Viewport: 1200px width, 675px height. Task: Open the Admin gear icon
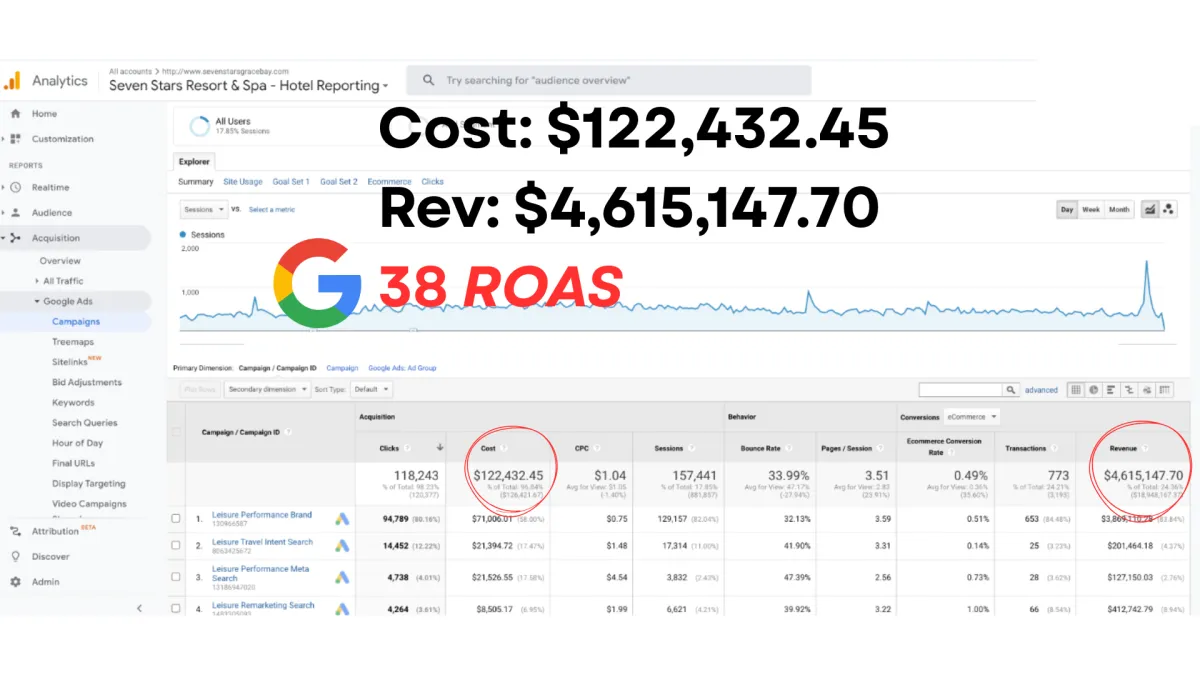click(16, 581)
